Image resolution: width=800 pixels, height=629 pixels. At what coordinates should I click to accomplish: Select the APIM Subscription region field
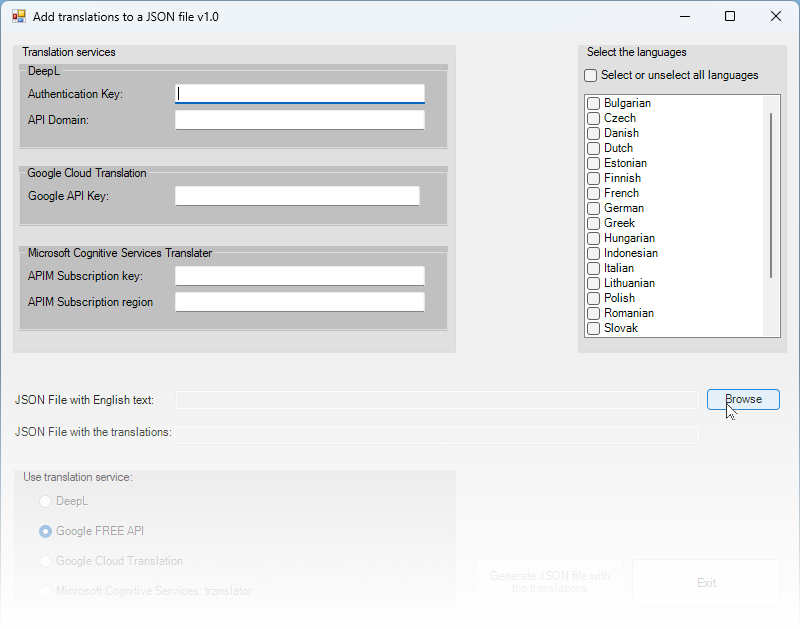tap(299, 302)
